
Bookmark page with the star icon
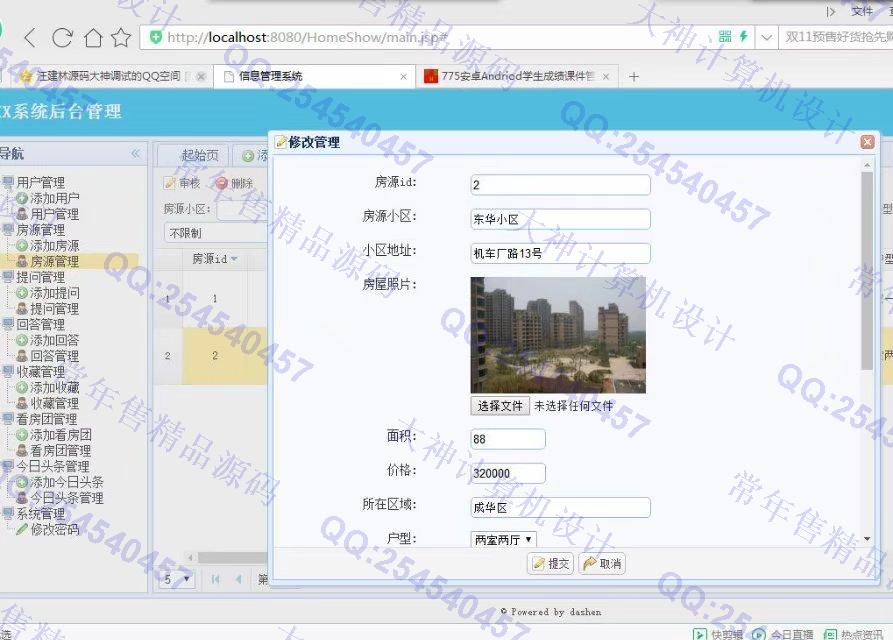(121, 38)
